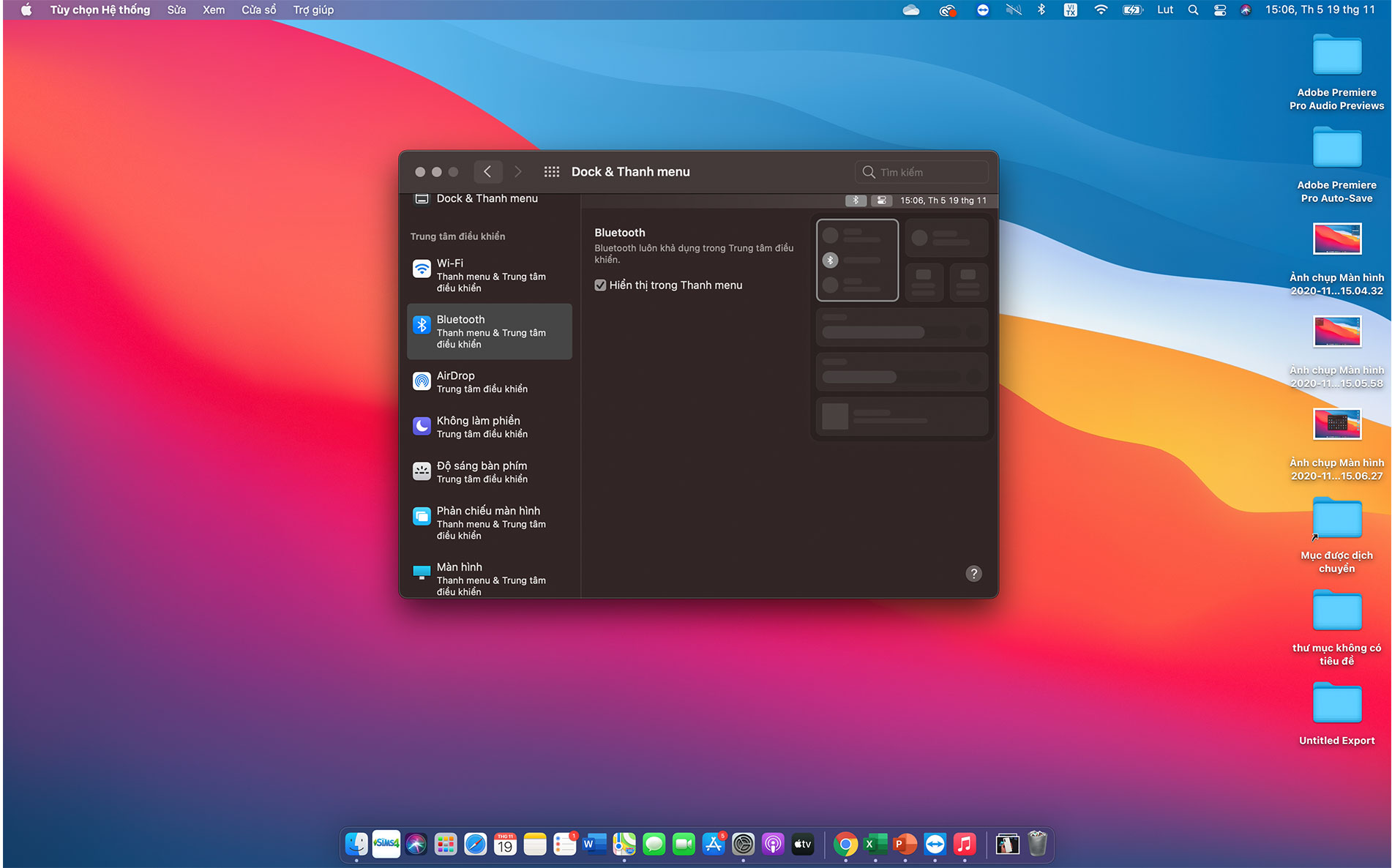This screenshot has height=868, width=1392.
Task: Select Adobe Premiere Pro Auto-Save folder
Action: click(1336, 165)
